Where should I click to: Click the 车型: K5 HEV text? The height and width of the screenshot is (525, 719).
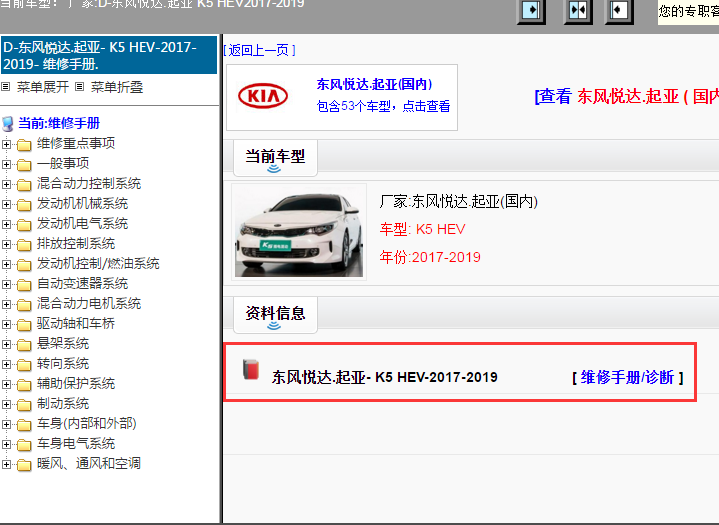coord(422,229)
